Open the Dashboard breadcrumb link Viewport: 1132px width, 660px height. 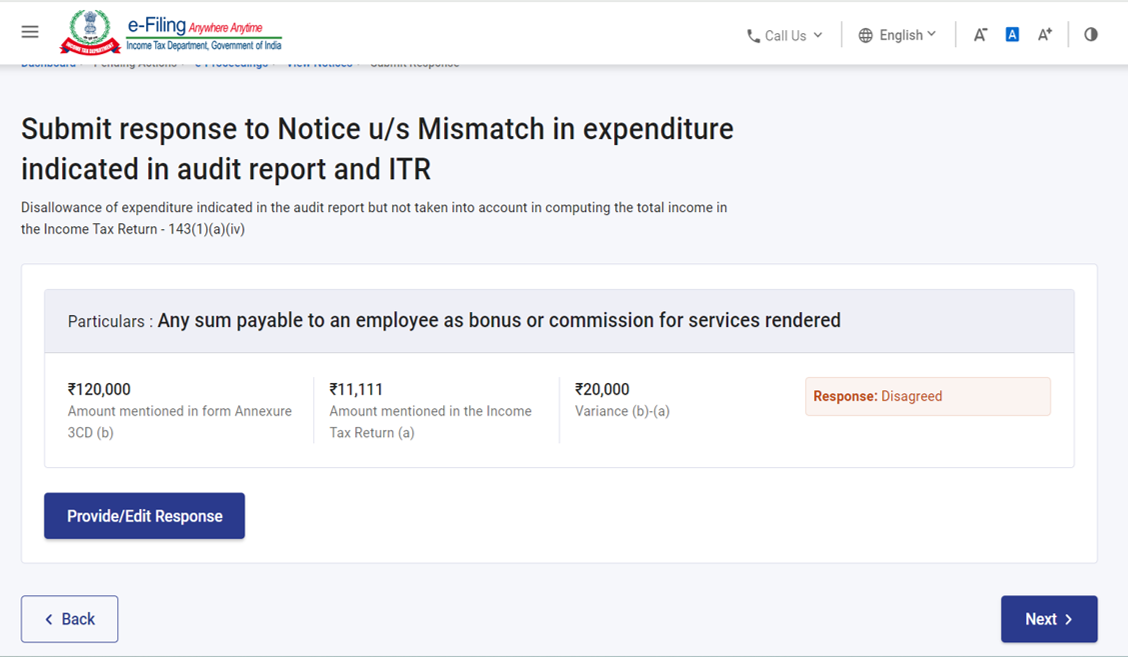[x=48, y=64]
